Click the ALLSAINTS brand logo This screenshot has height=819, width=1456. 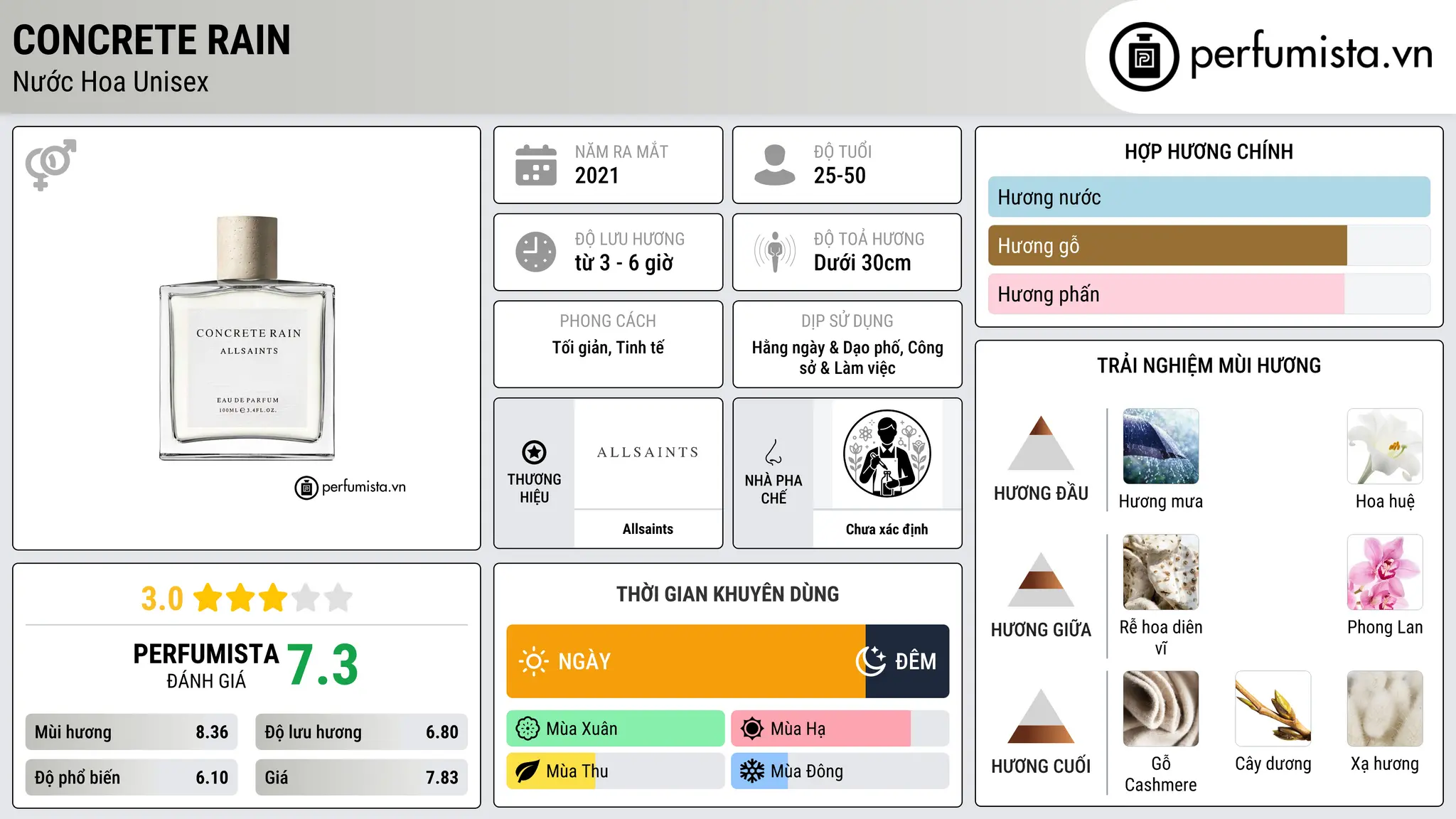point(648,452)
